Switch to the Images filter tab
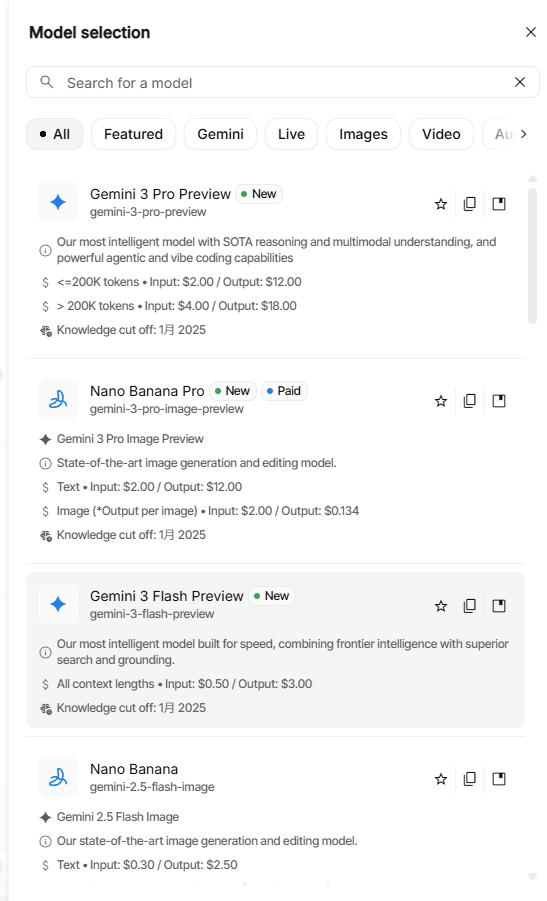Screen dimensions: 547x901 (x=363, y=134)
